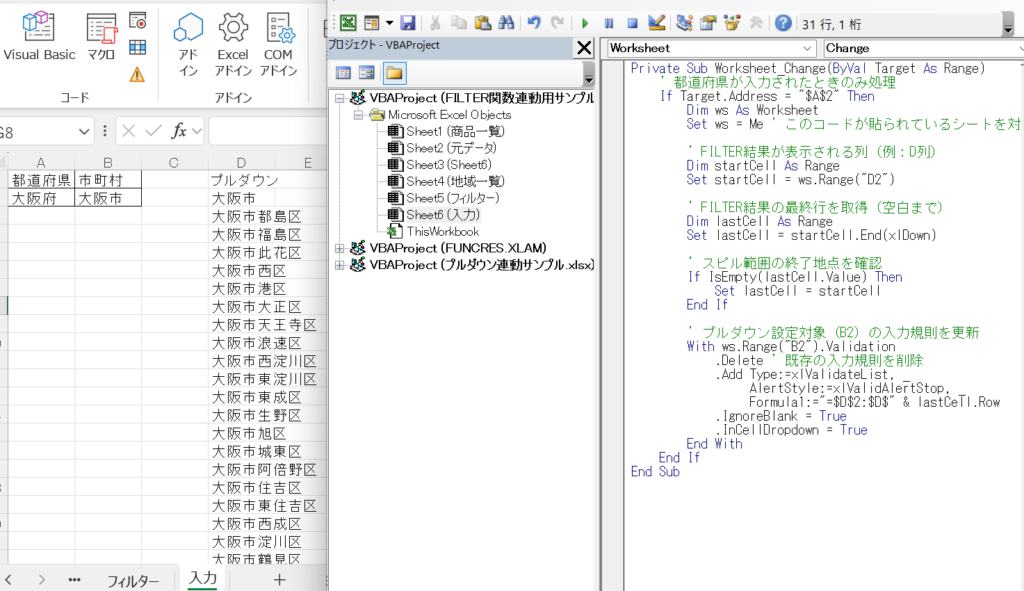Go to previous sheet tab arrow
The width and height of the screenshot is (1024, 591).
click(8, 580)
